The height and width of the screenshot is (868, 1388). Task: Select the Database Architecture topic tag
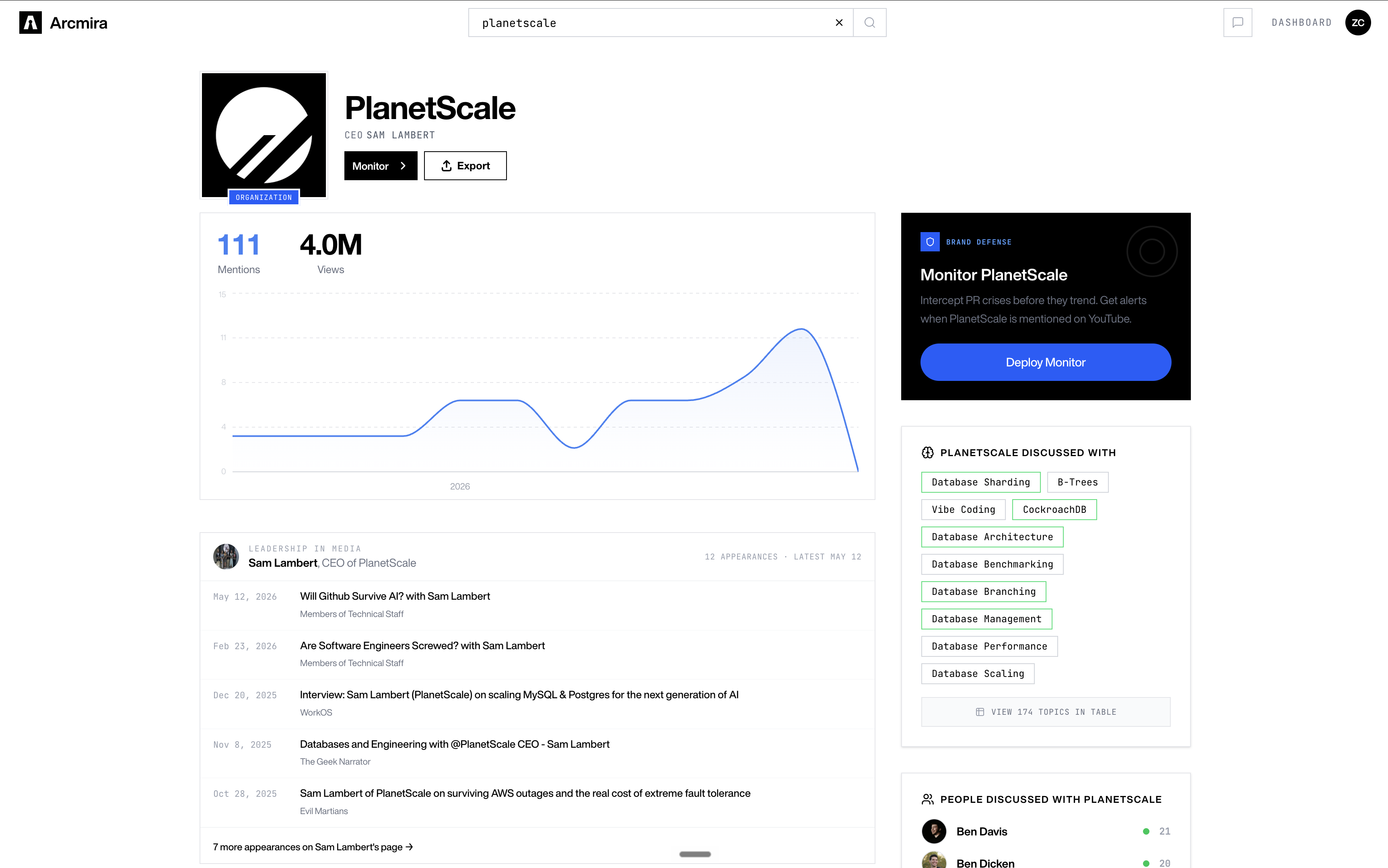coord(992,537)
